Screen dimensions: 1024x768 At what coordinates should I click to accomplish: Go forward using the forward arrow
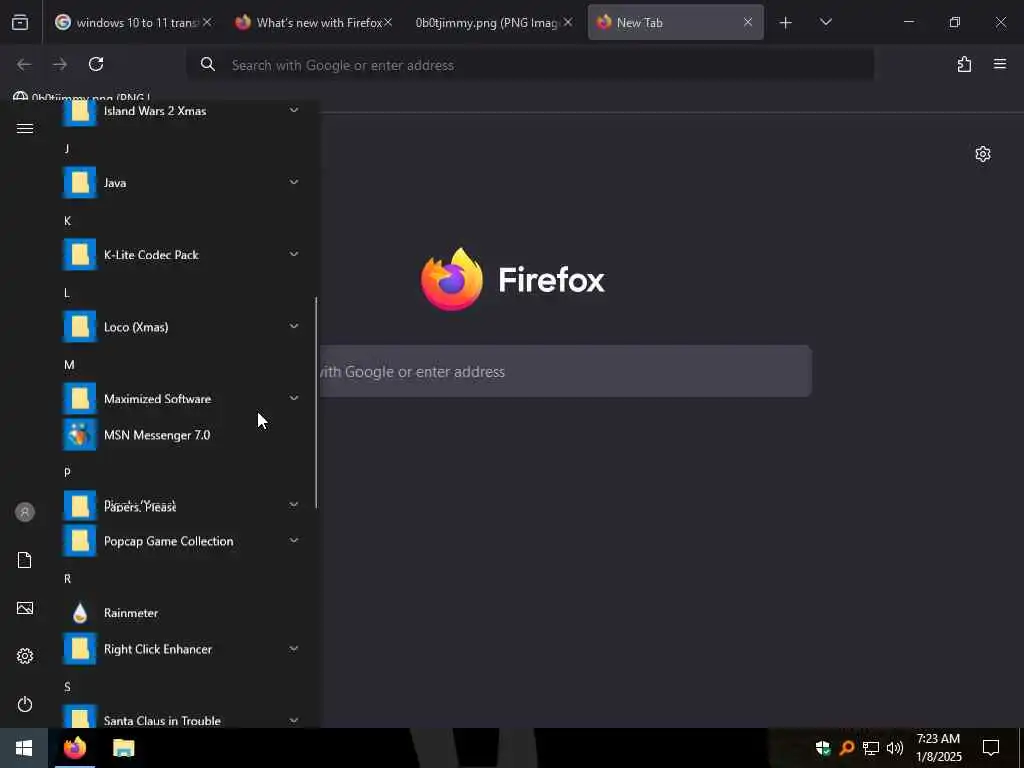60,64
